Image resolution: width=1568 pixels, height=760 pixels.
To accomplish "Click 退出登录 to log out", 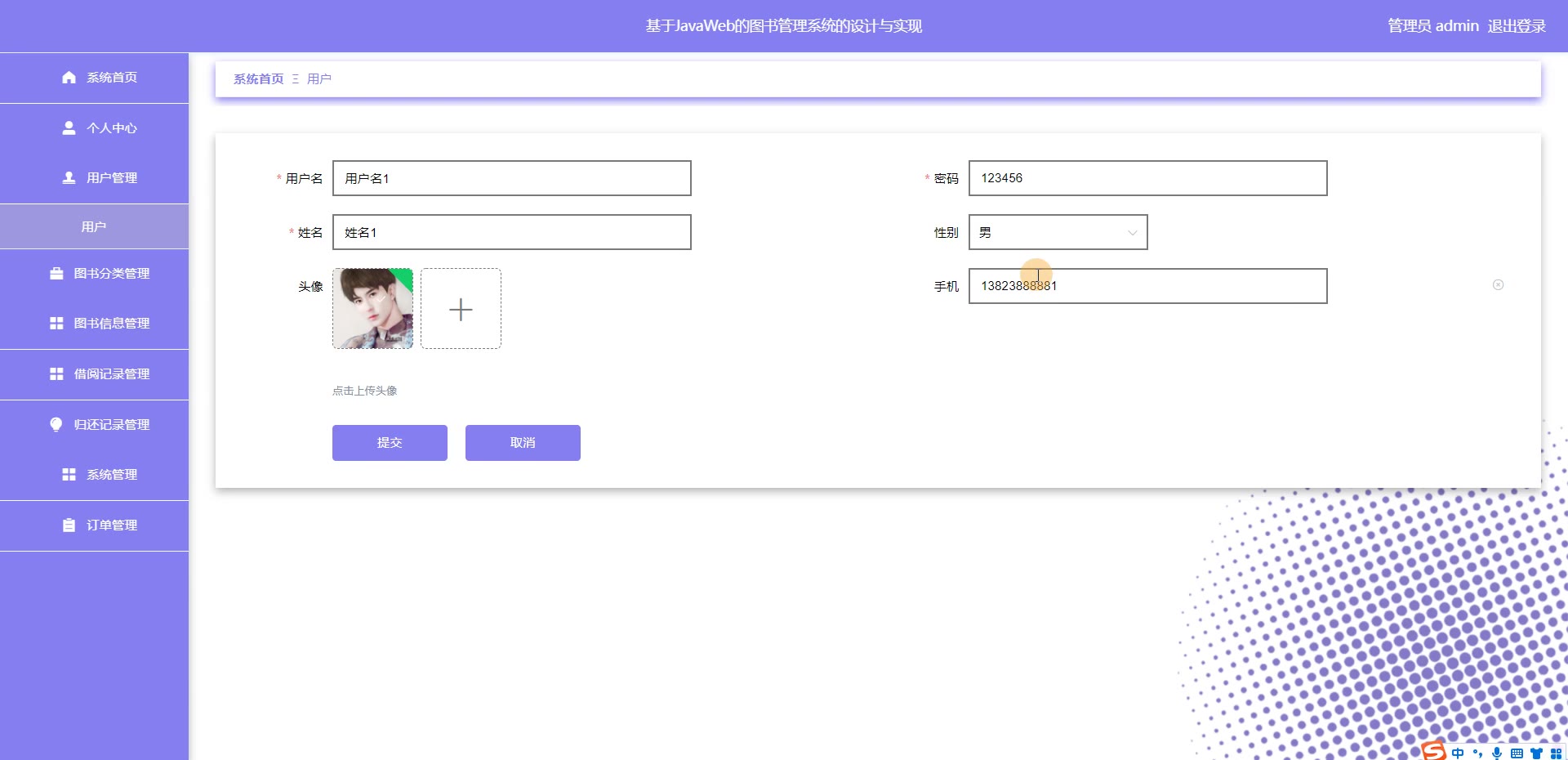I will pyautogui.click(x=1517, y=26).
